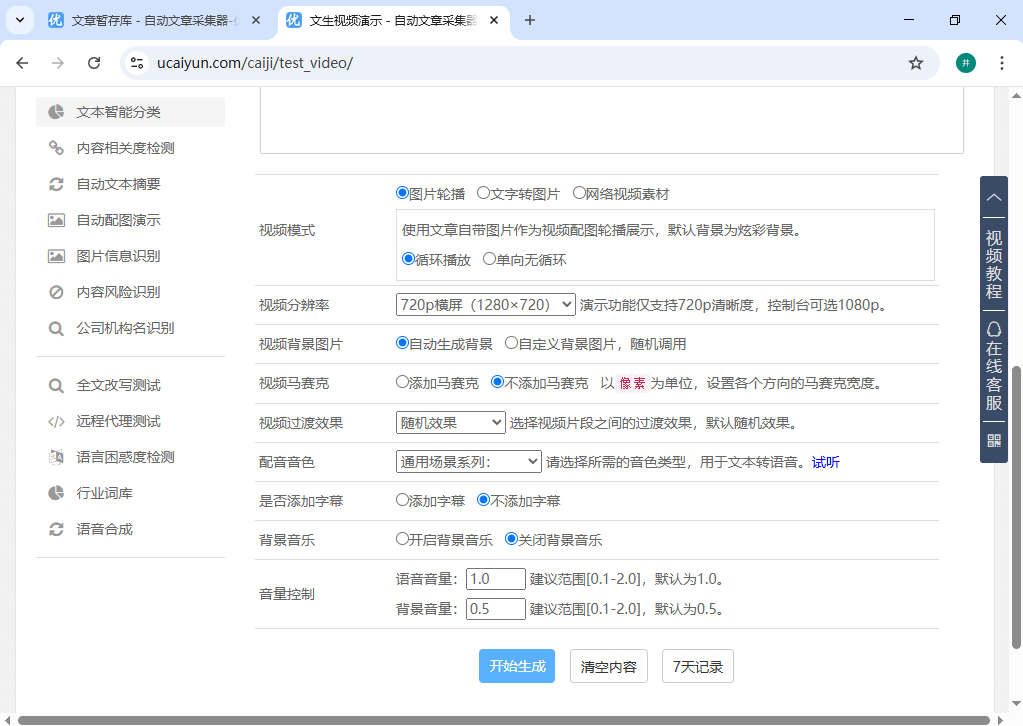Click the 试听 preview link
The image size is (1023, 726).
point(824,462)
